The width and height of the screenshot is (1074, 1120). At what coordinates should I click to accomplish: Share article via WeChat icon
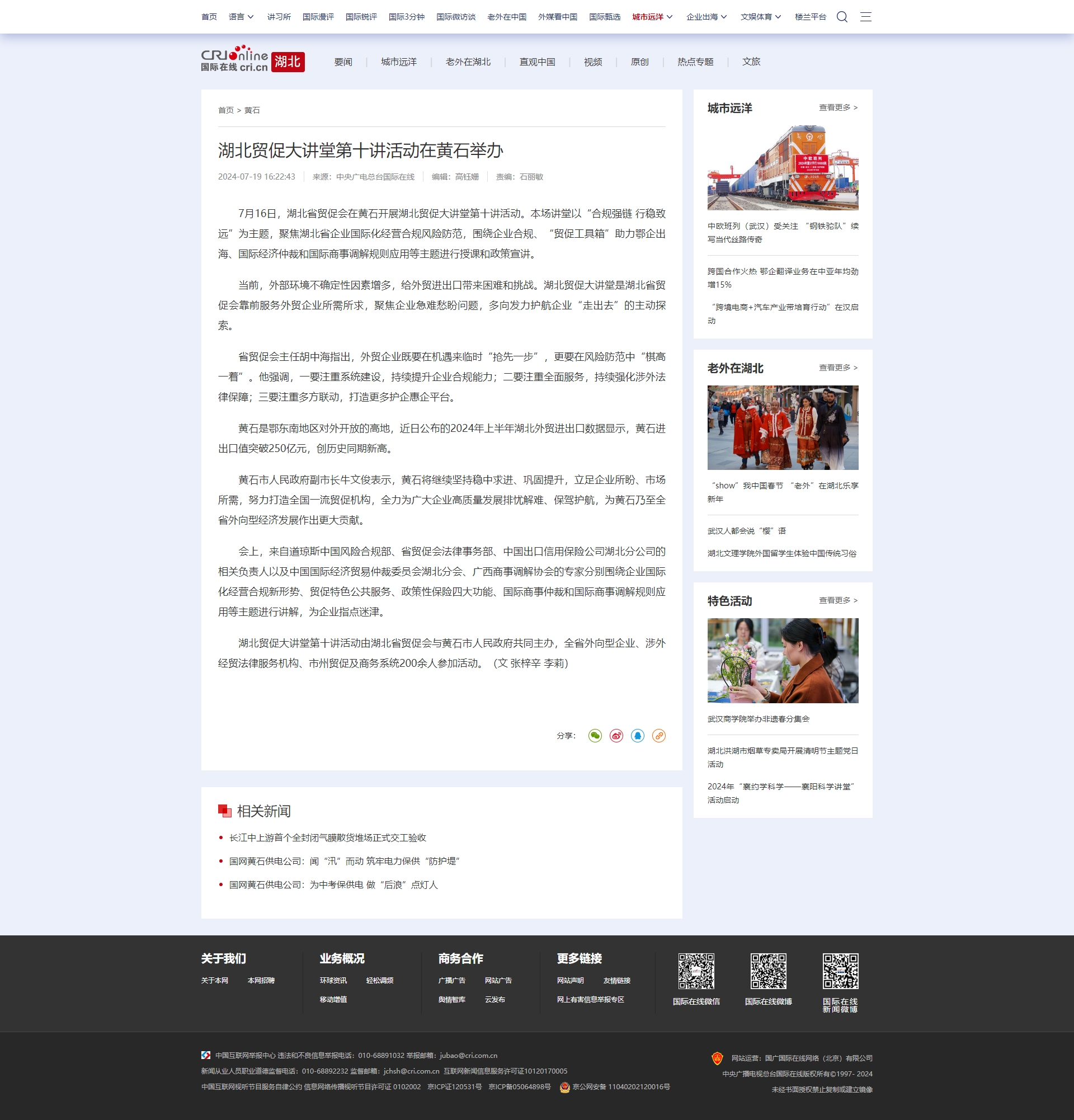(x=595, y=736)
